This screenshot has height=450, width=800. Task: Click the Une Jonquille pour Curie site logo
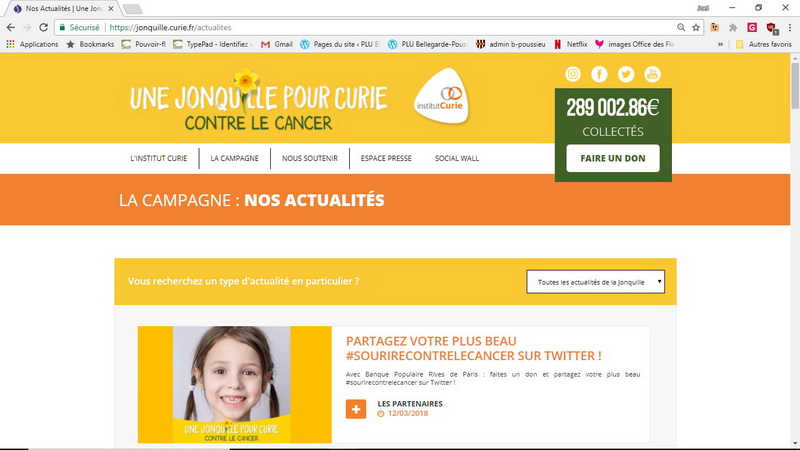point(259,101)
